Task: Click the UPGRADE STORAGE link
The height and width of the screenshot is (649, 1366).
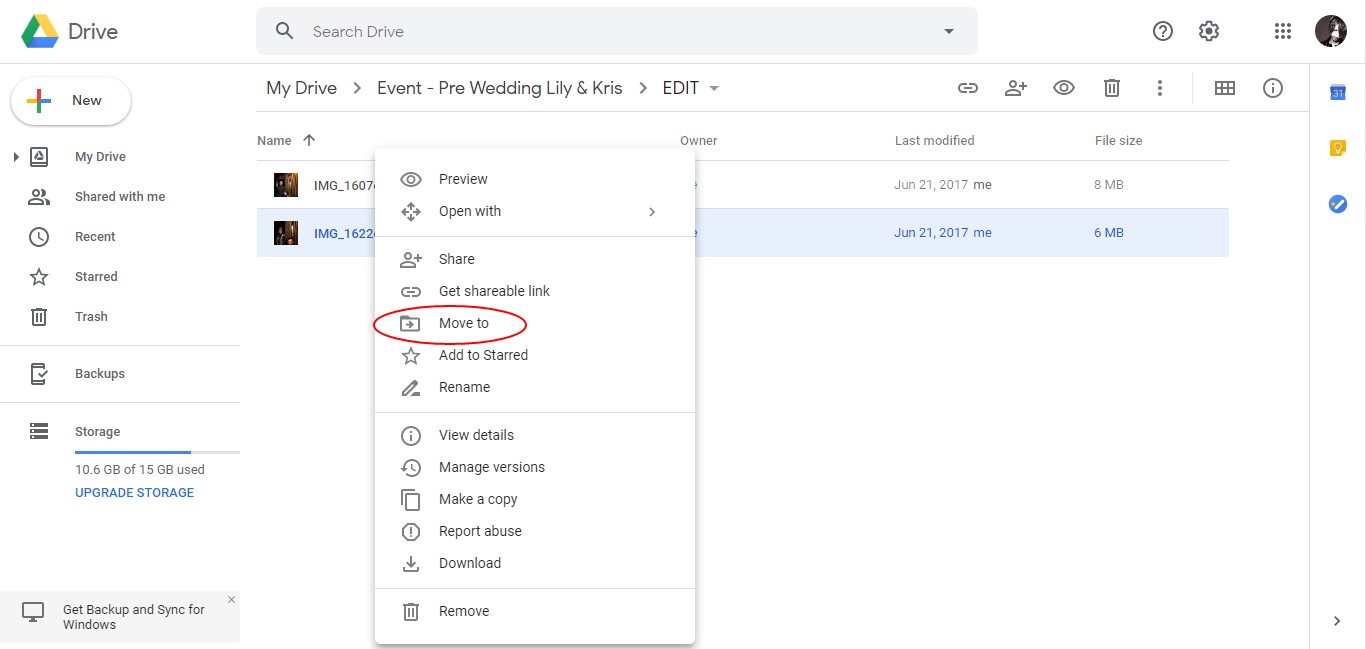Action: click(x=134, y=492)
